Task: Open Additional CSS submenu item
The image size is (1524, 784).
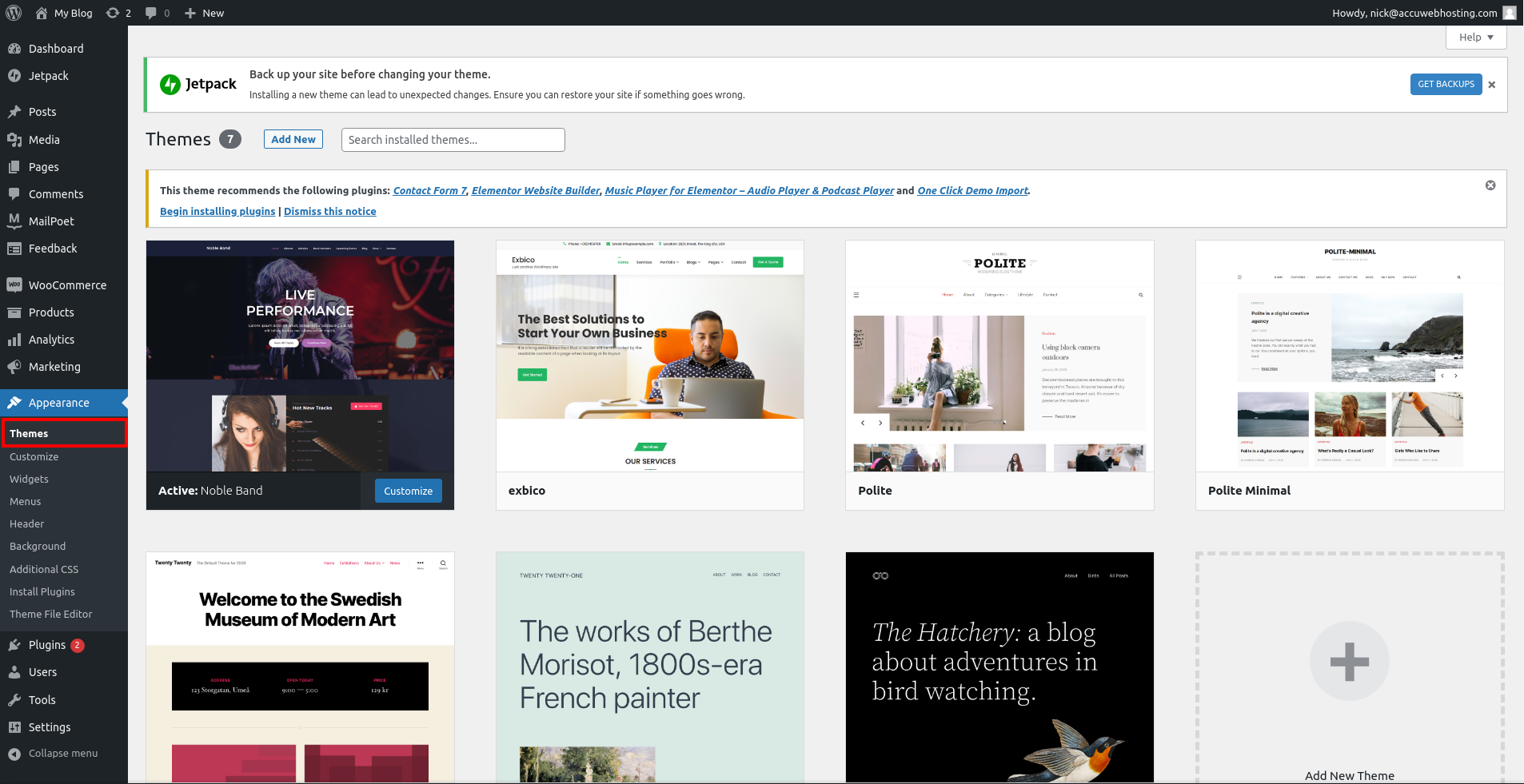Action: pyautogui.click(x=44, y=570)
